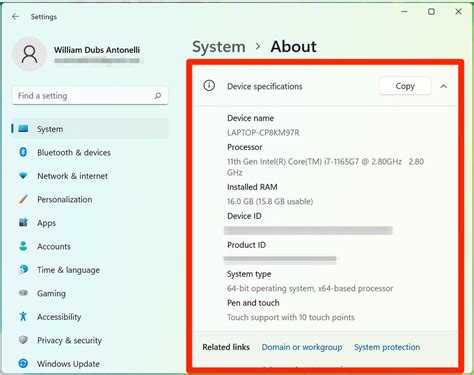Open Windows Update settings
Image resolution: width=474 pixels, height=375 pixels.
click(90, 364)
